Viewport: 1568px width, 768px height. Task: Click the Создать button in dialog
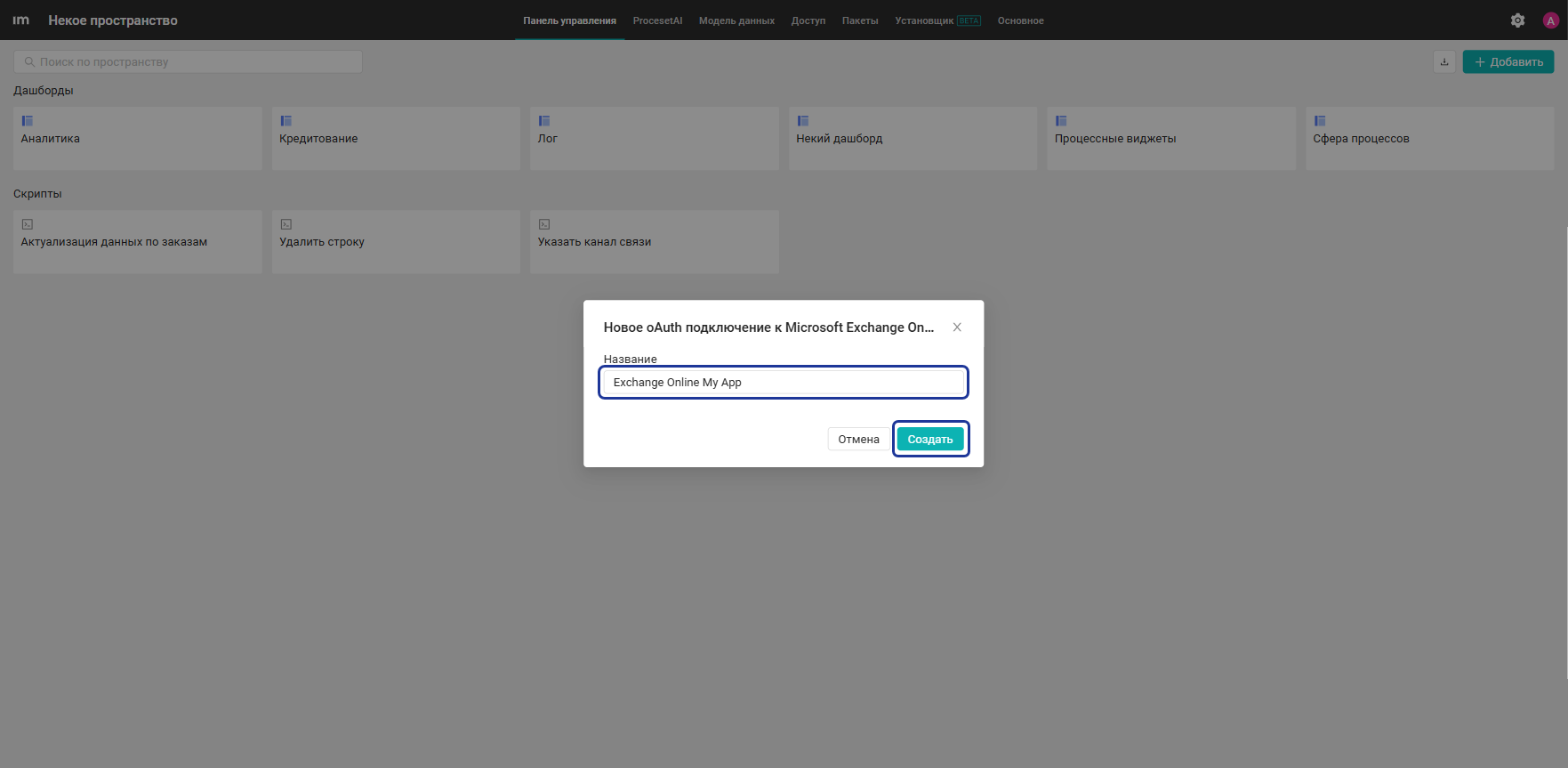[930, 439]
